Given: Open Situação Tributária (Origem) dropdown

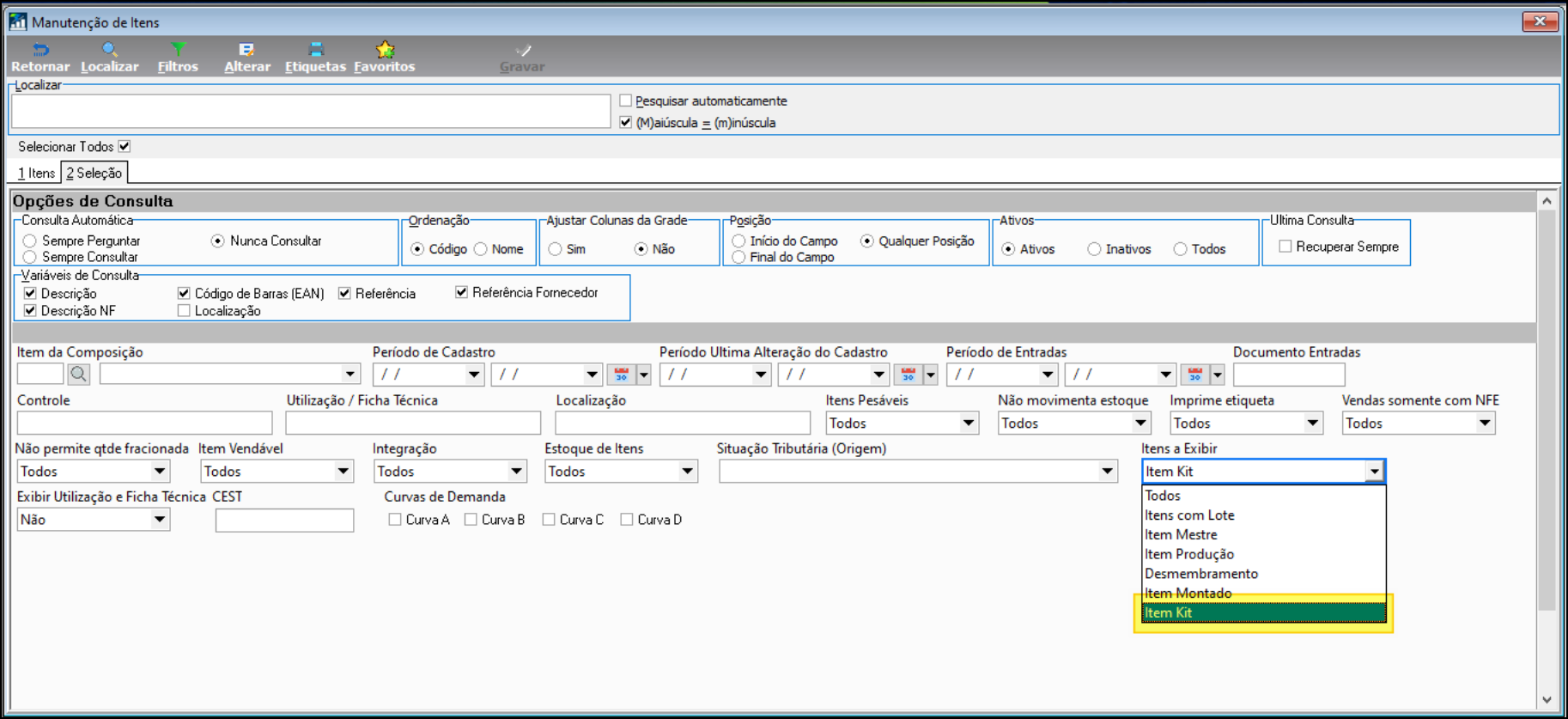Looking at the screenshot, I should (x=1108, y=471).
